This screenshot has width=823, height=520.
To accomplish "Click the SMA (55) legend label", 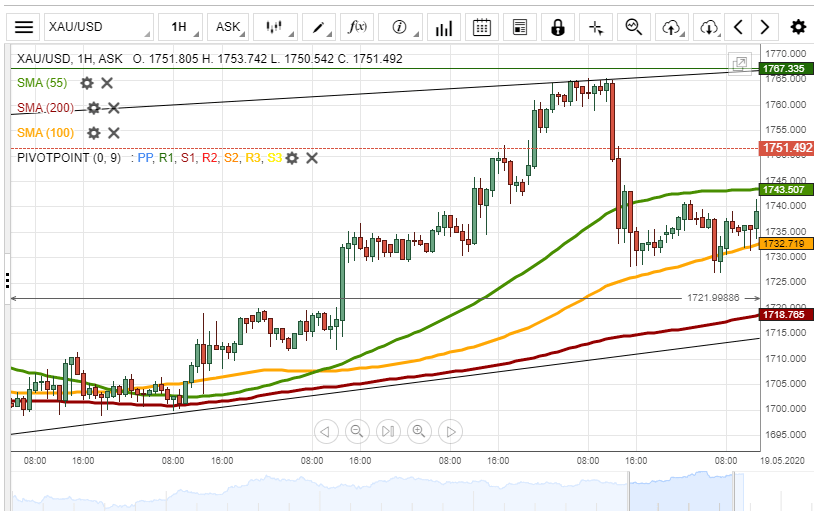I will (42, 83).
